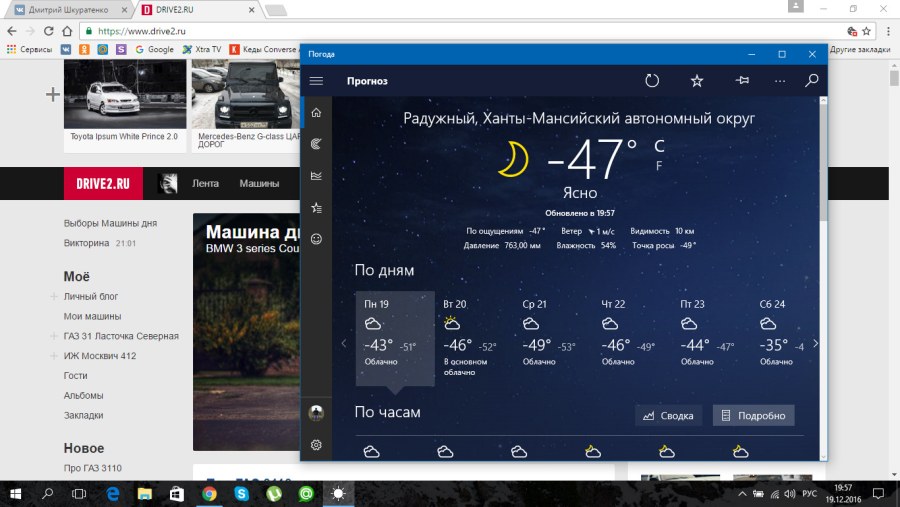900x507 pixels.
Task: Open weather search magnifier
Action: 812,81
